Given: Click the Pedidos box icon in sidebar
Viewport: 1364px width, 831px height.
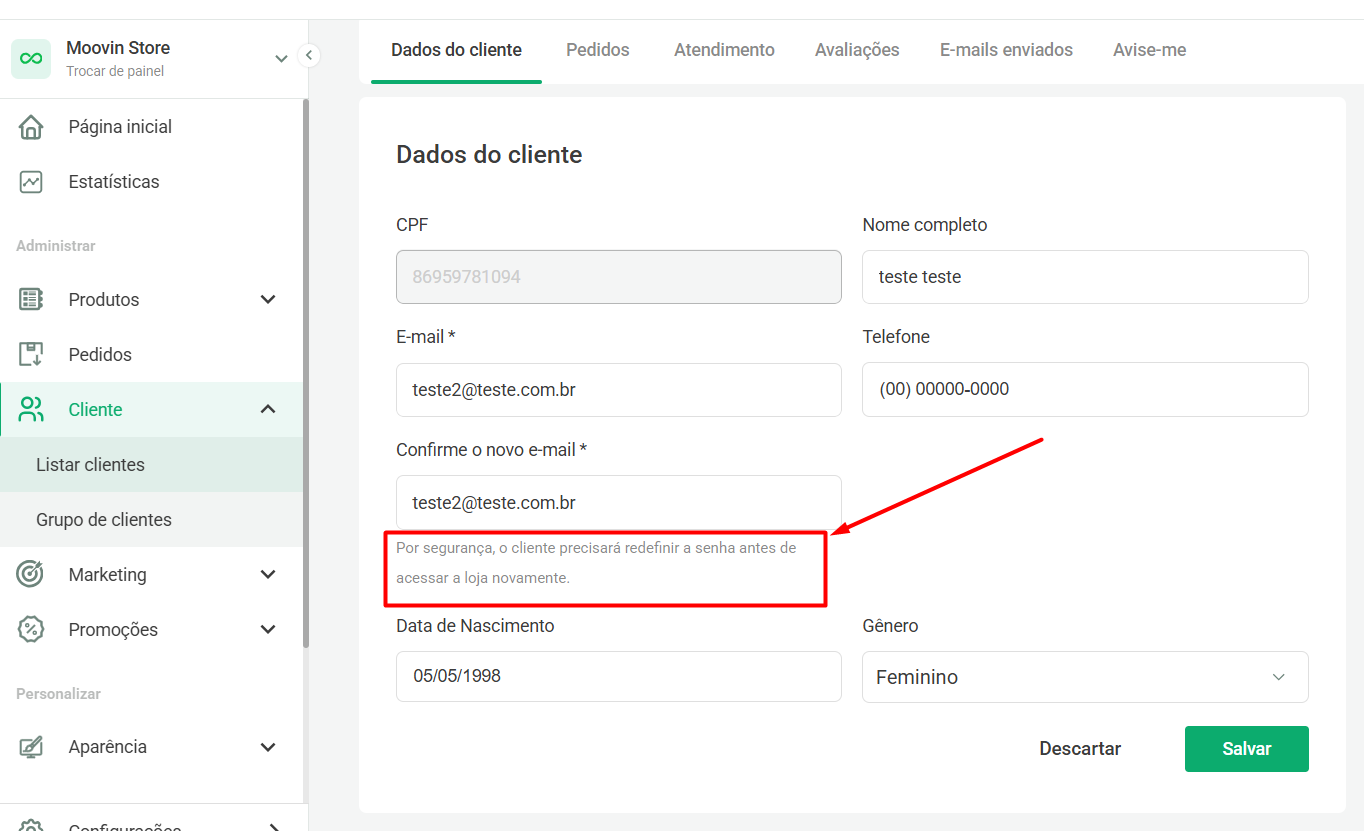Looking at the screenshot, I should (x=31, y=354).
